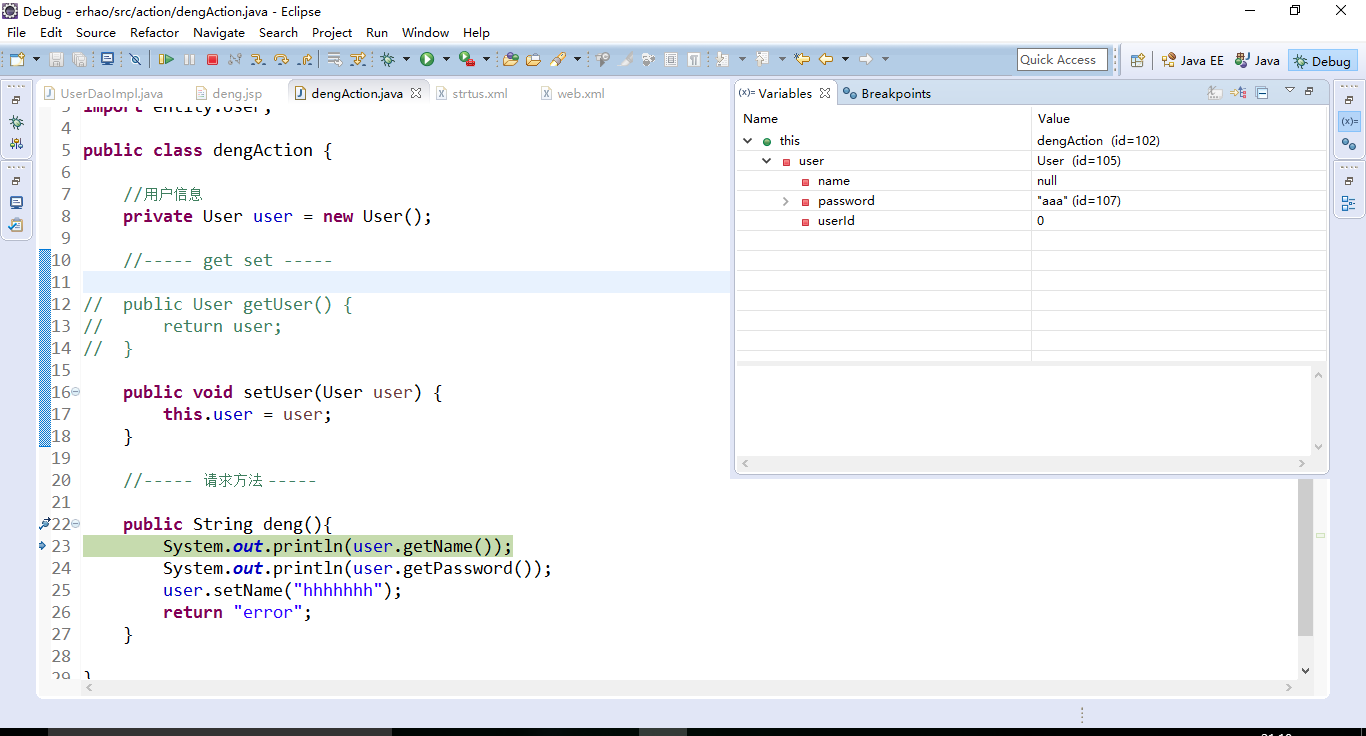Switch to the strtus.xml editor tab
The width and height of the screenshot is (1366, 736).
(471, 93)
